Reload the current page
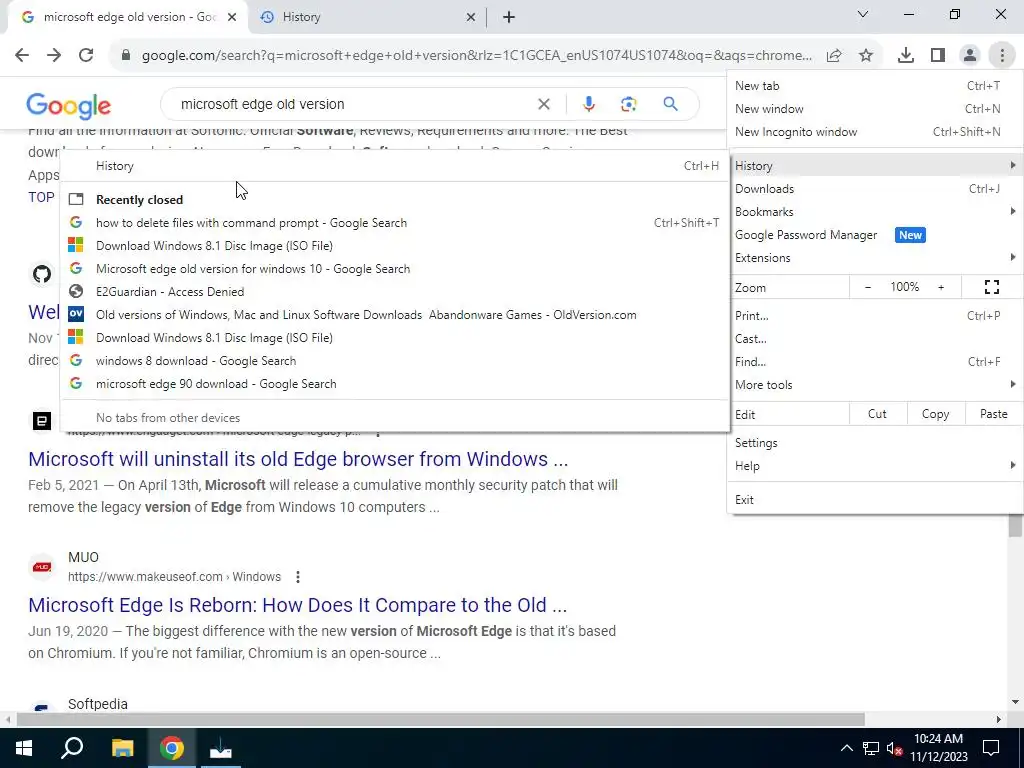Viewport: 1024px width, 768px height. tap(86, 56)
